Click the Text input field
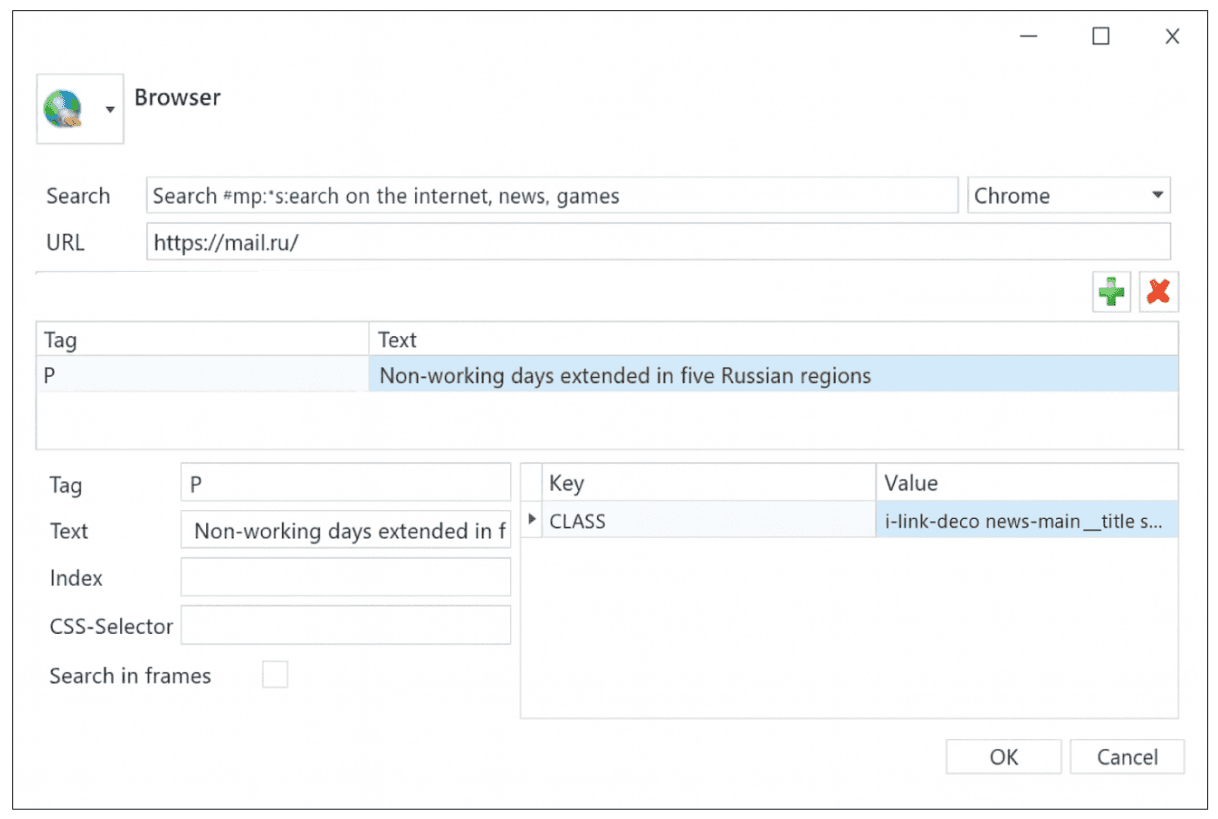1218x819 pixels. pos(345,531)
